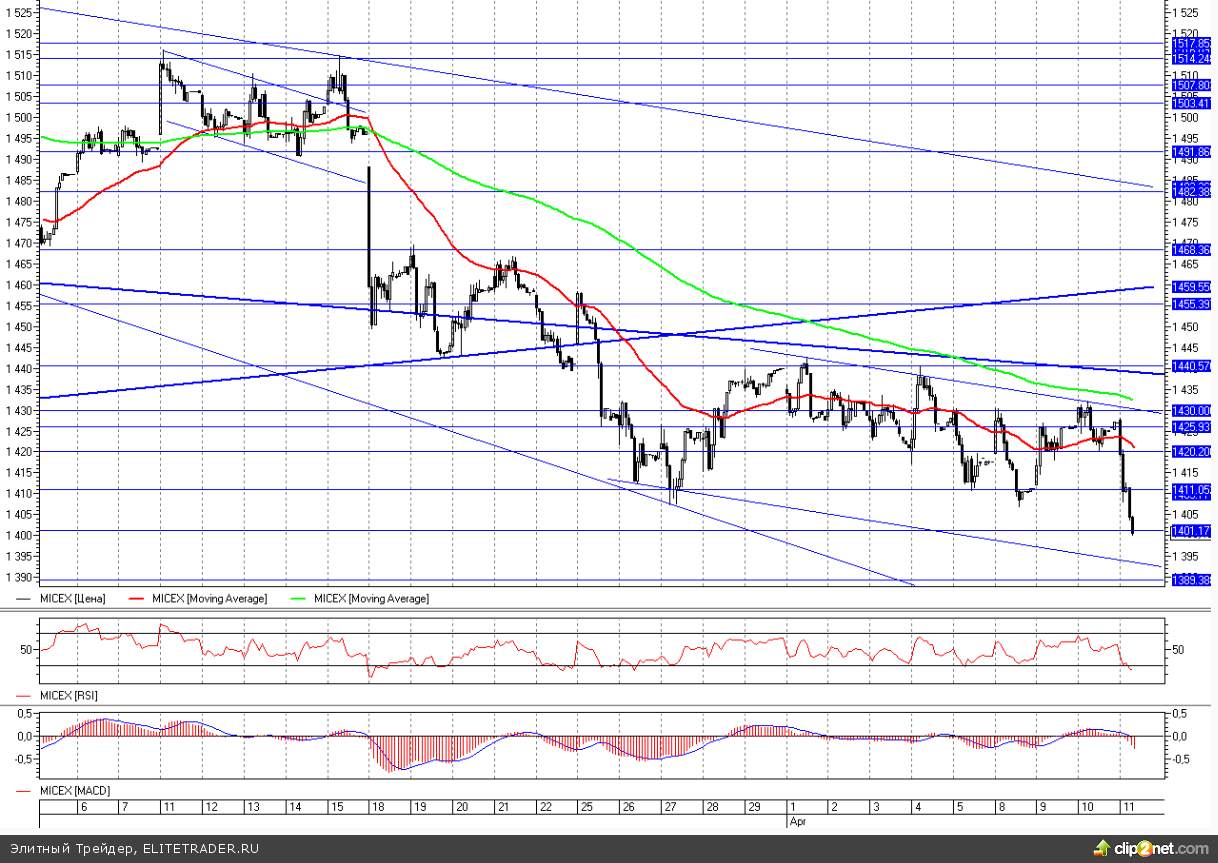Select the MICEX [RSI] legend label

coord(68,694)
